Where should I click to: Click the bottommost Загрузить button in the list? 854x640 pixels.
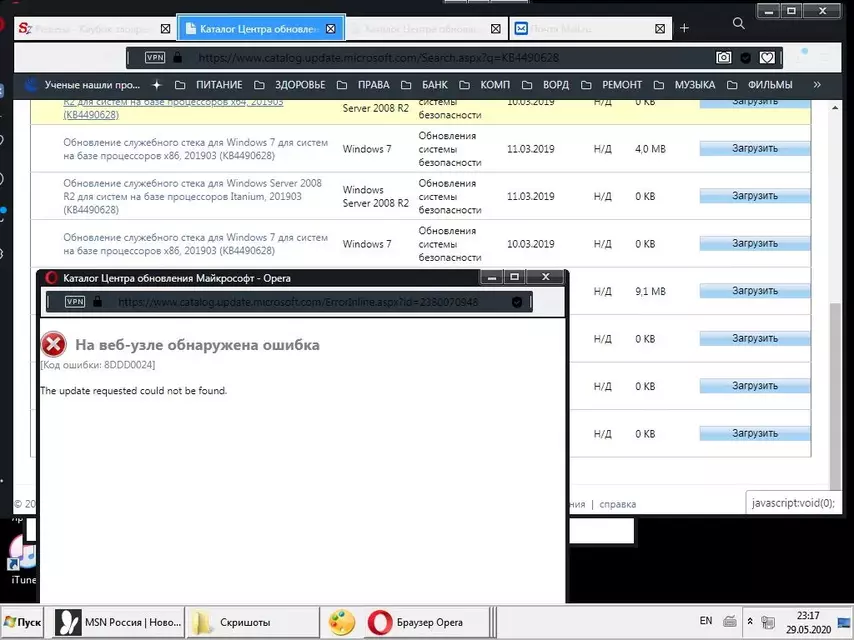coord(755,434)
